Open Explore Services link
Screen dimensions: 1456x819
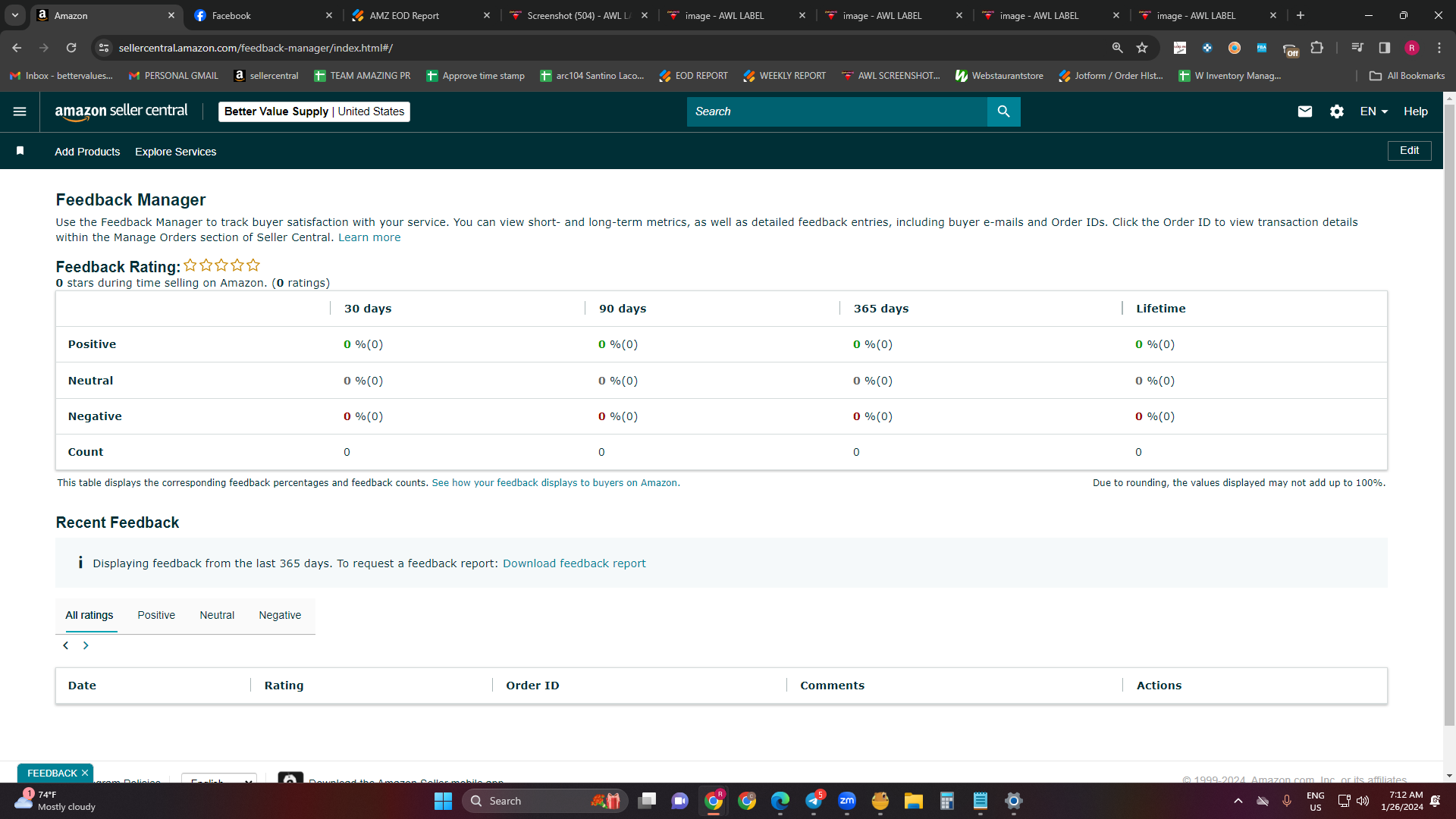[x=175, y=152]
